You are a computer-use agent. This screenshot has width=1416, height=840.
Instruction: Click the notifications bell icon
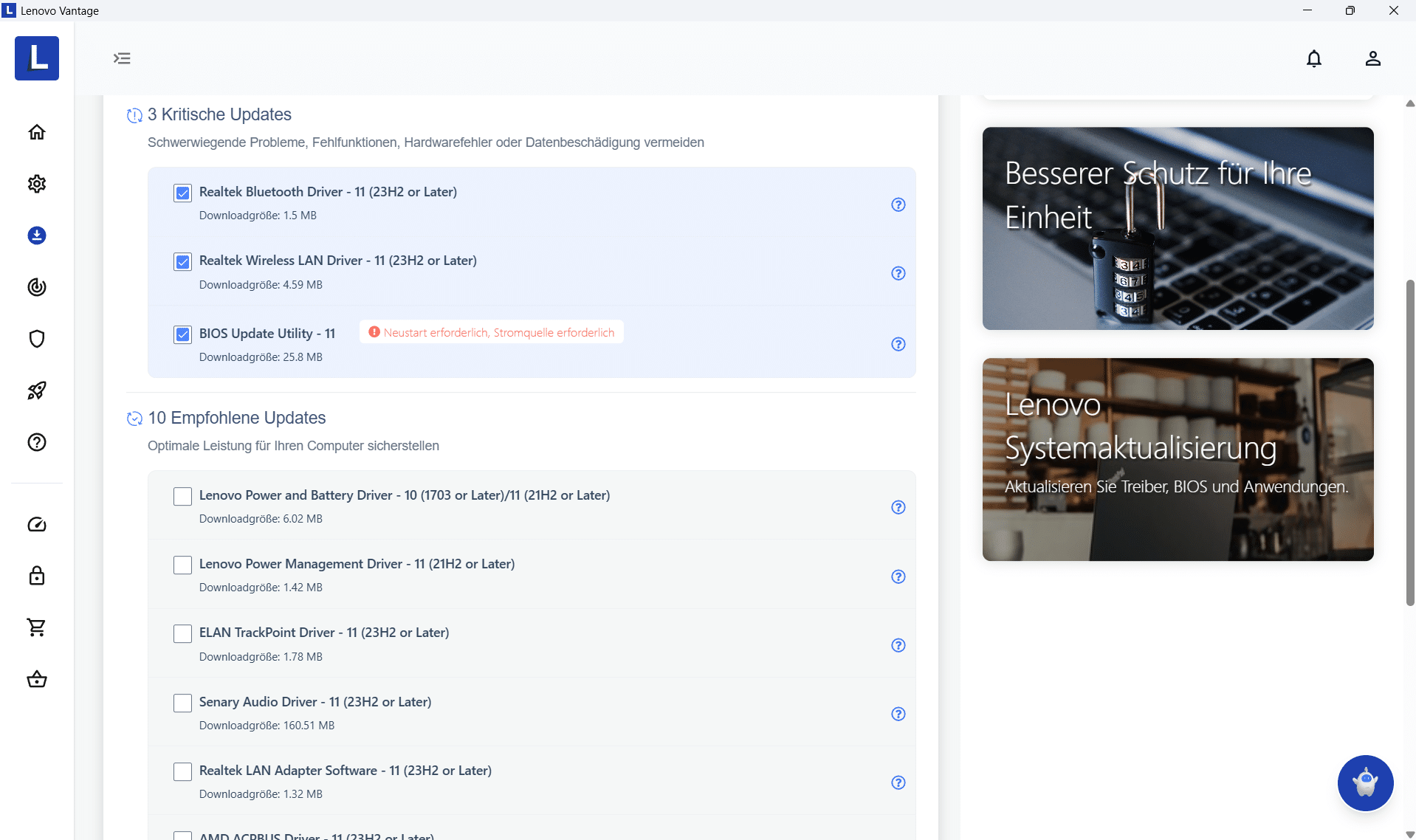click(1313, 58)
